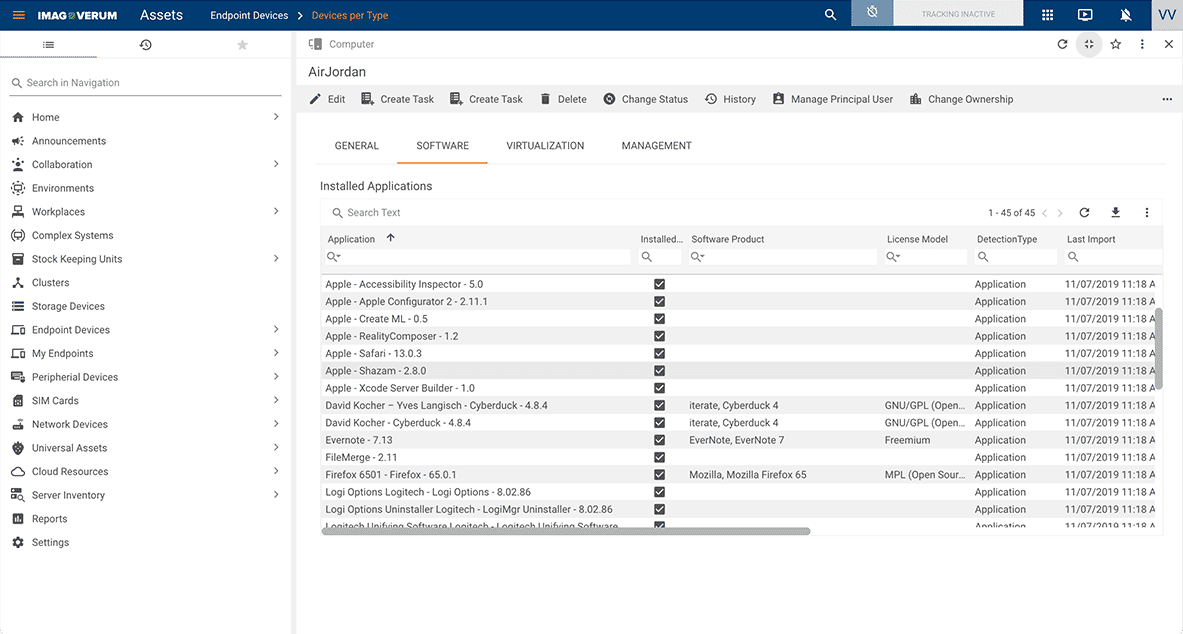1183x634 pixels.
Task: Mark the Computer record as favorite
Action: (1115, 44)
